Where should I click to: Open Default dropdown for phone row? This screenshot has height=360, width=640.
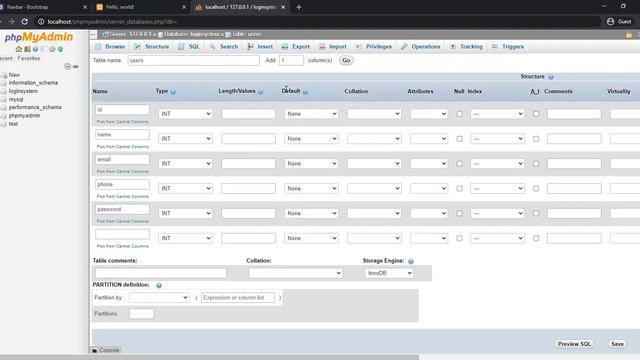[x=311, y=189]
